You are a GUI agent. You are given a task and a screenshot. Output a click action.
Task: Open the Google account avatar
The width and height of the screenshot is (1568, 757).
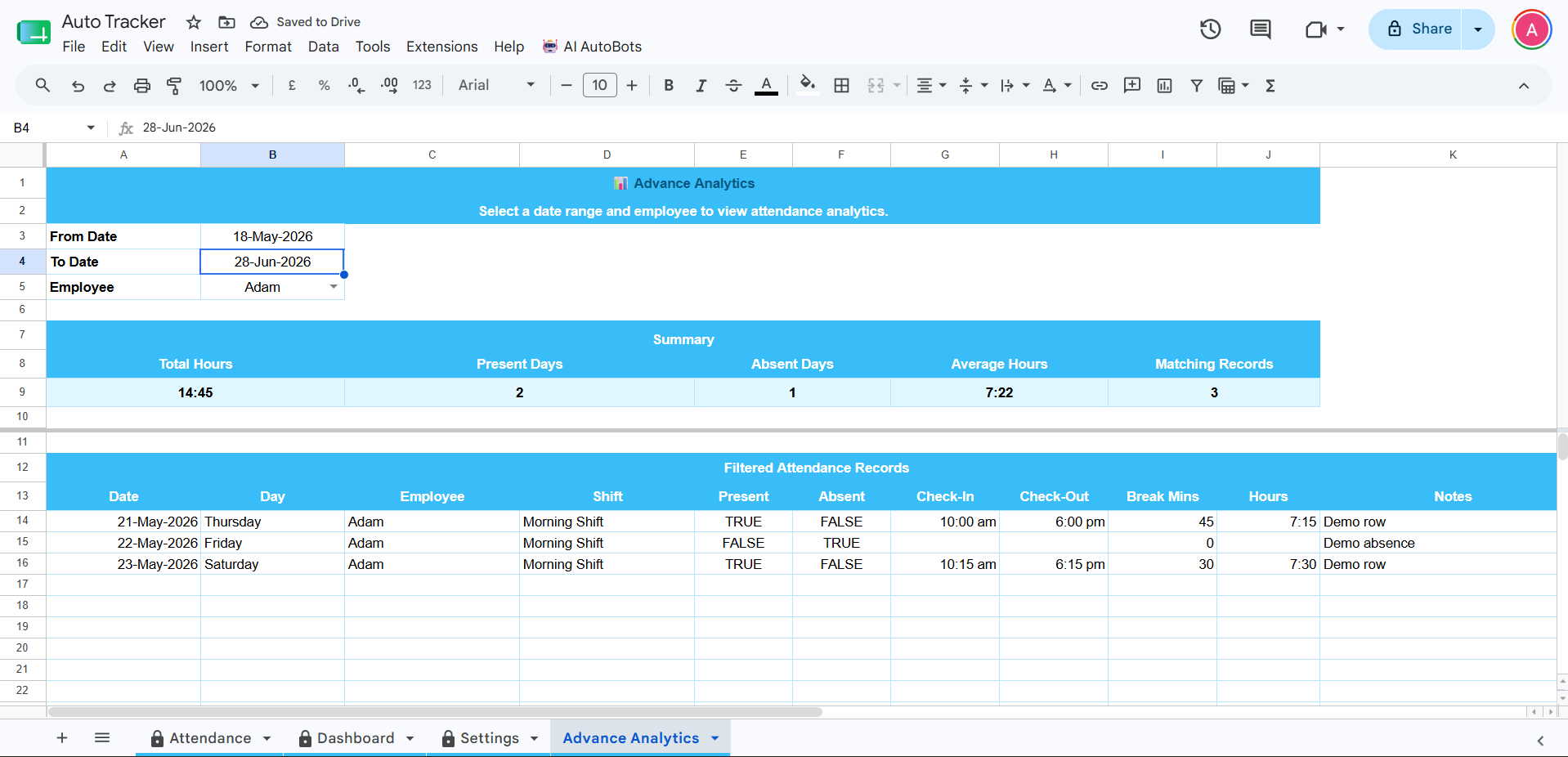click(1532, 30)
